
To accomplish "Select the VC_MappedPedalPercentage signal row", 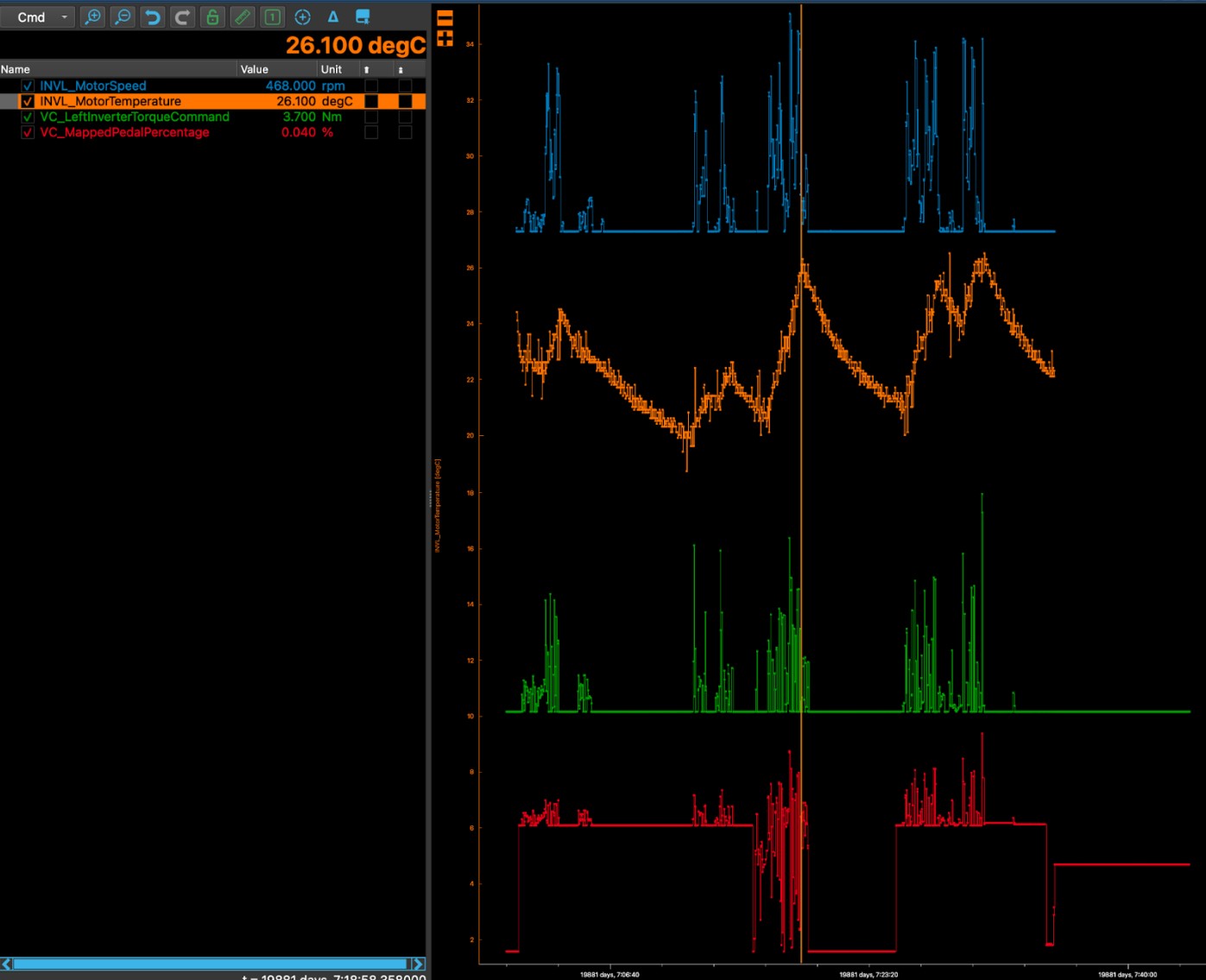I will [x=212, y=132].
